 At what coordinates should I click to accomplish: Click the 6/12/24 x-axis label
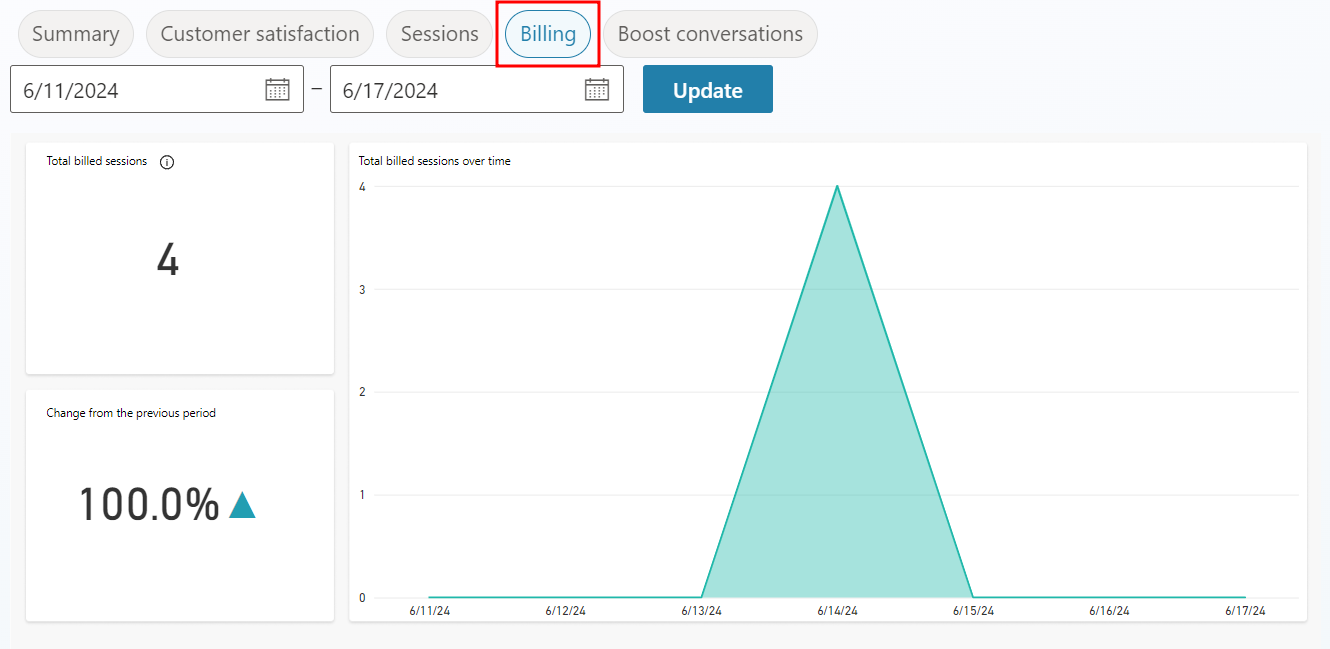point(566,610)
